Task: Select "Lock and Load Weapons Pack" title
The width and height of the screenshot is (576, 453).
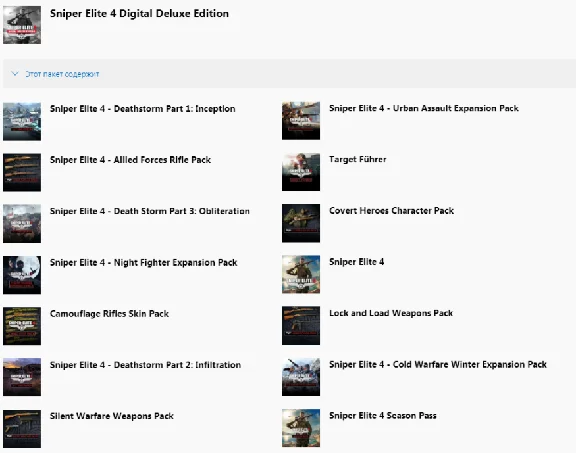Action: tap(391, 313)
